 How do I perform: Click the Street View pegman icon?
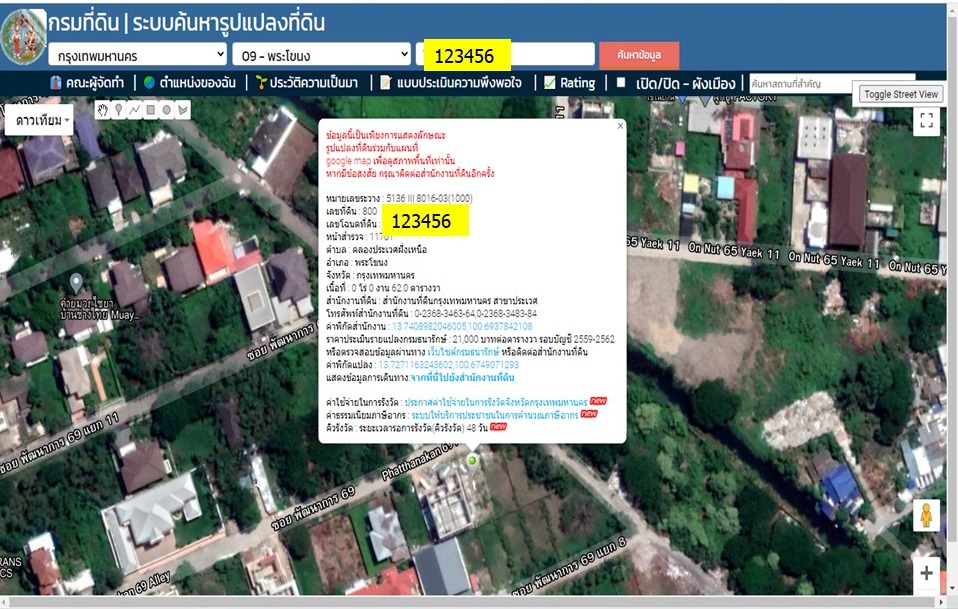pos(926,515)
